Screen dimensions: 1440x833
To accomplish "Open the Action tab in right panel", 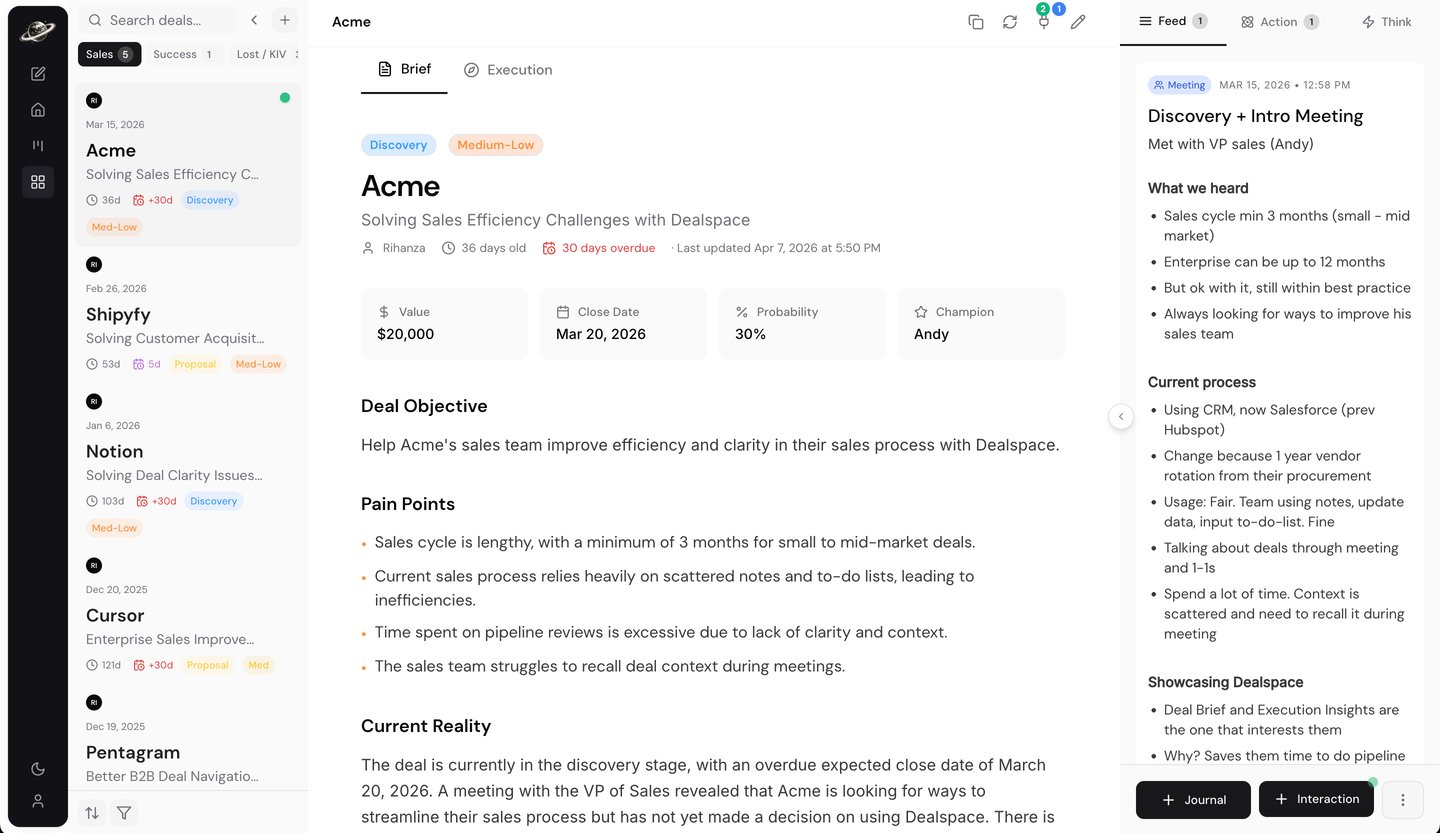I will [x=1279, y=22].
